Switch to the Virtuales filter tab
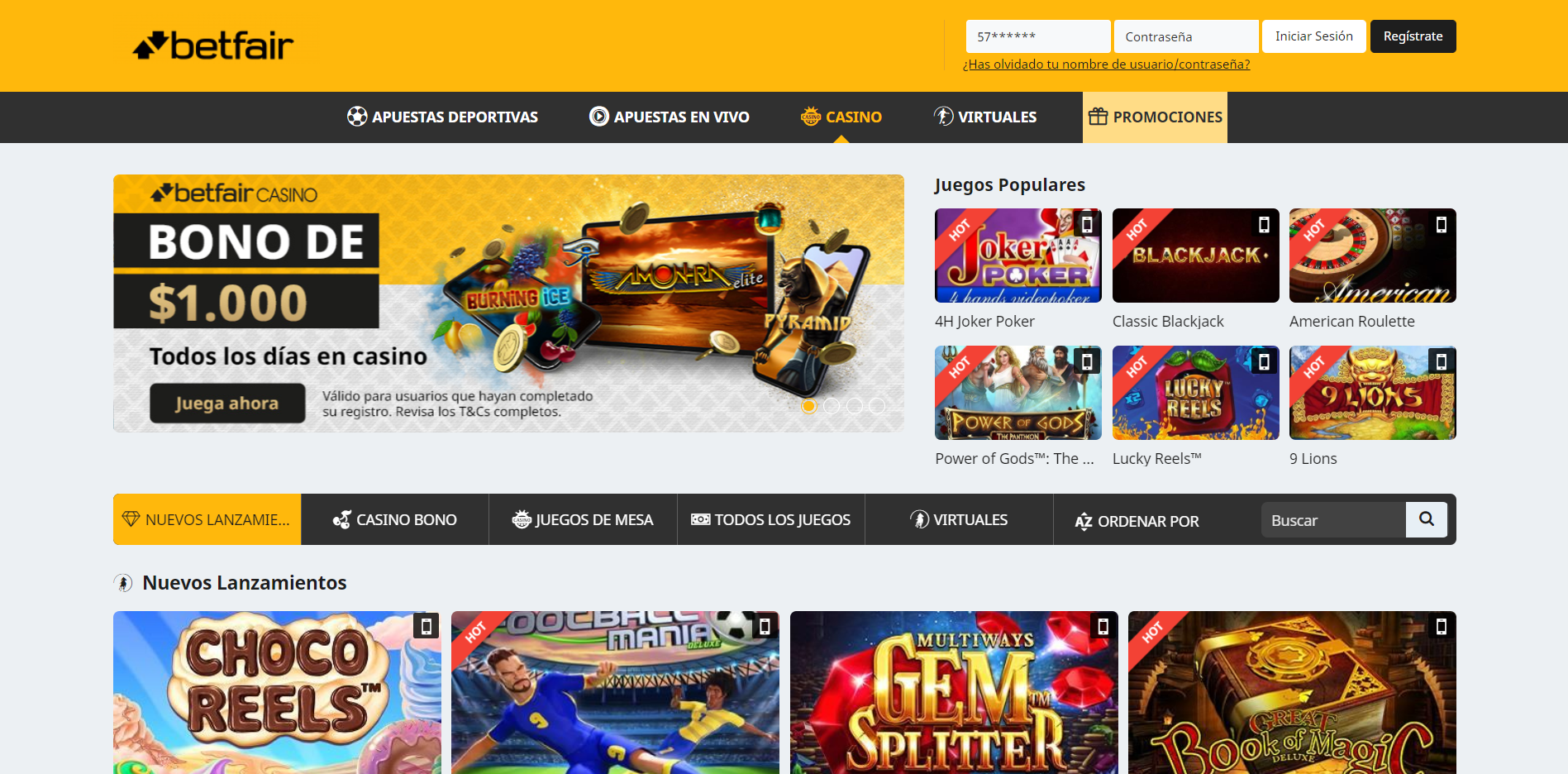Screen dimensions: 1568x774 959,519
